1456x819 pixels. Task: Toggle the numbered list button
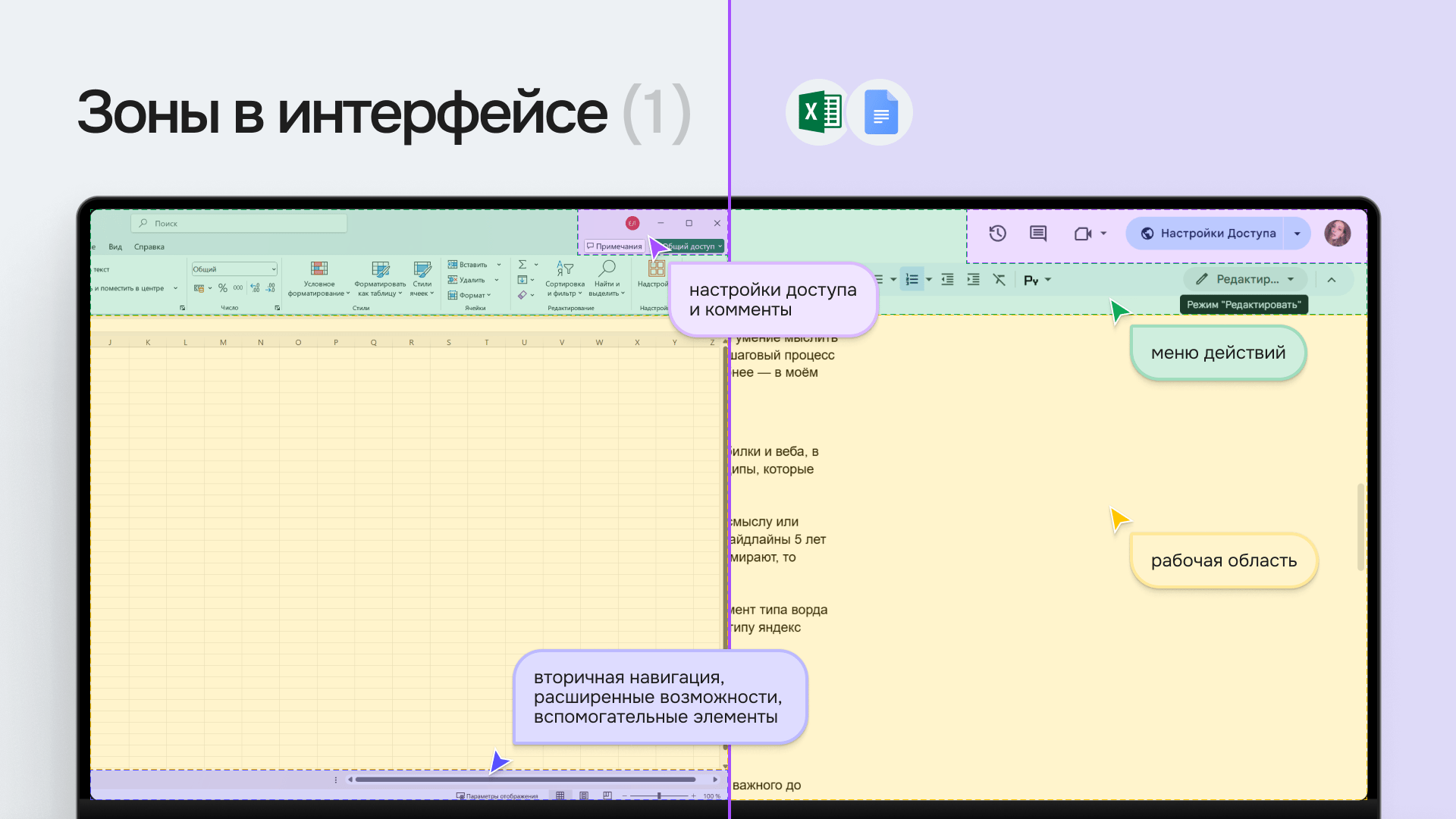(x=912, y=280)
